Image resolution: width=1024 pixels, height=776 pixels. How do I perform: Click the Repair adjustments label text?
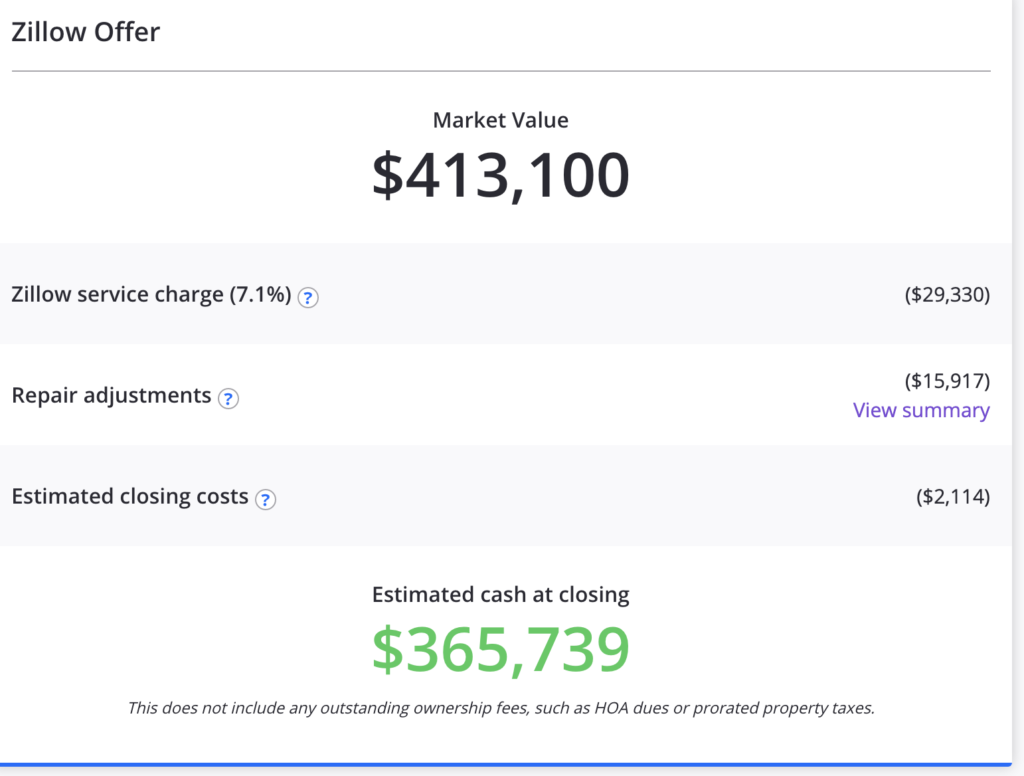(x=111, y=395)
